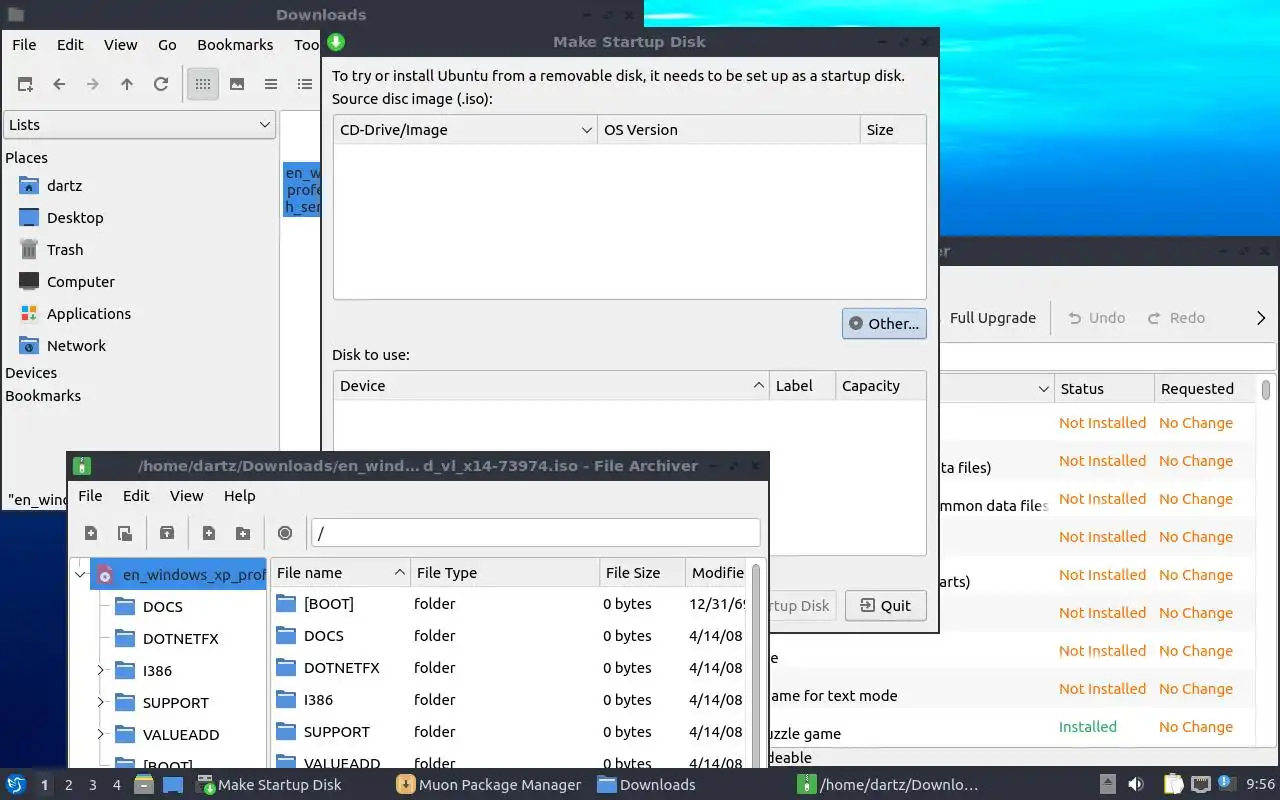Viewport: 1280px width, 800px height.
Task: Switch to virtual desktop 2
Action: point(68,785)
